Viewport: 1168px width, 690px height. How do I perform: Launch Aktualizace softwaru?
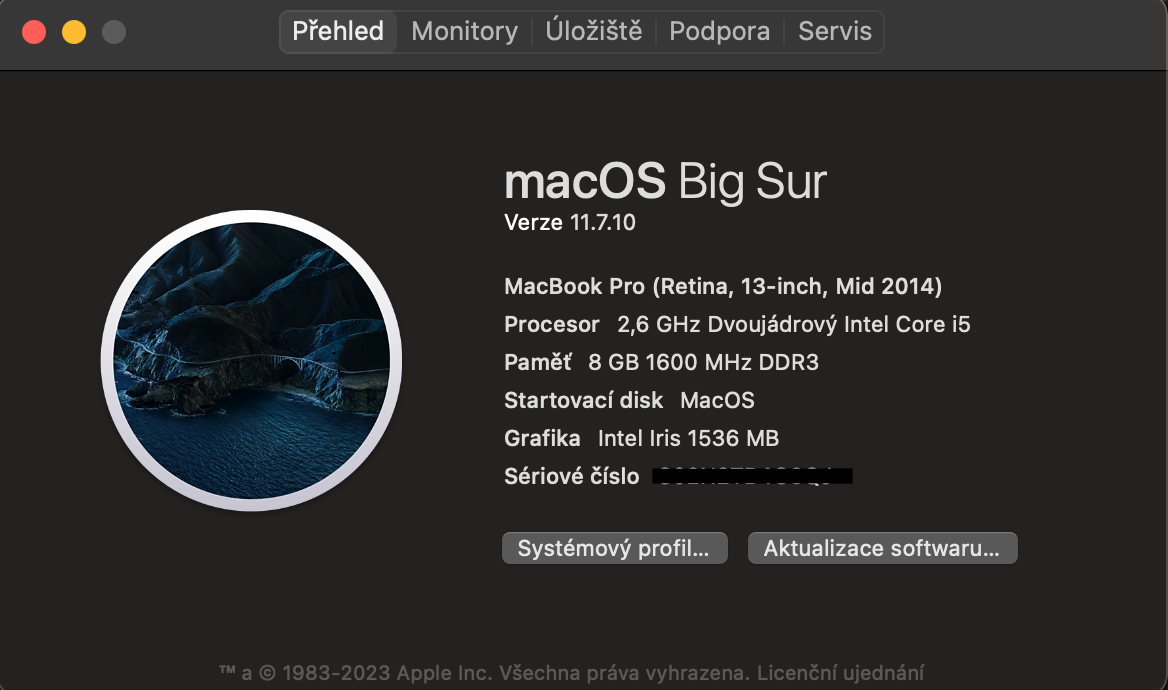[882, 547]
